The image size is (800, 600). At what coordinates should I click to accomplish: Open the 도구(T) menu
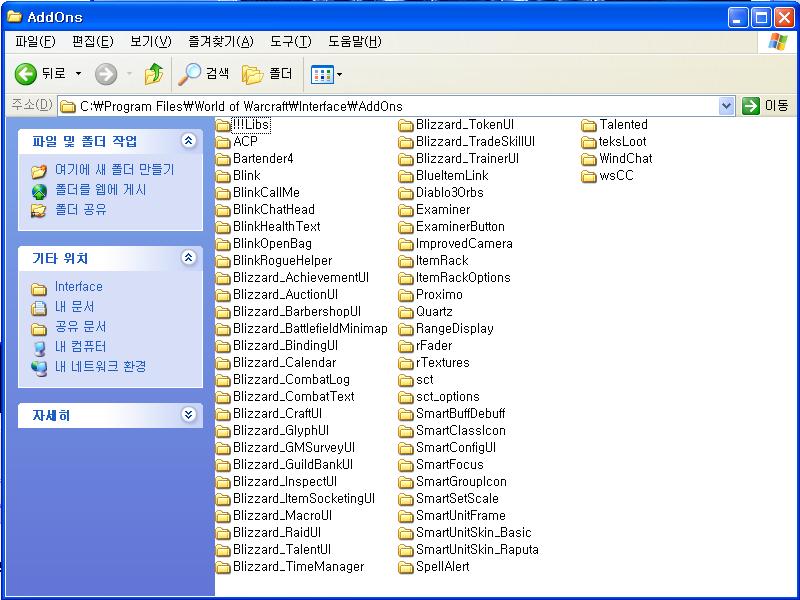(x=290, y=41)
